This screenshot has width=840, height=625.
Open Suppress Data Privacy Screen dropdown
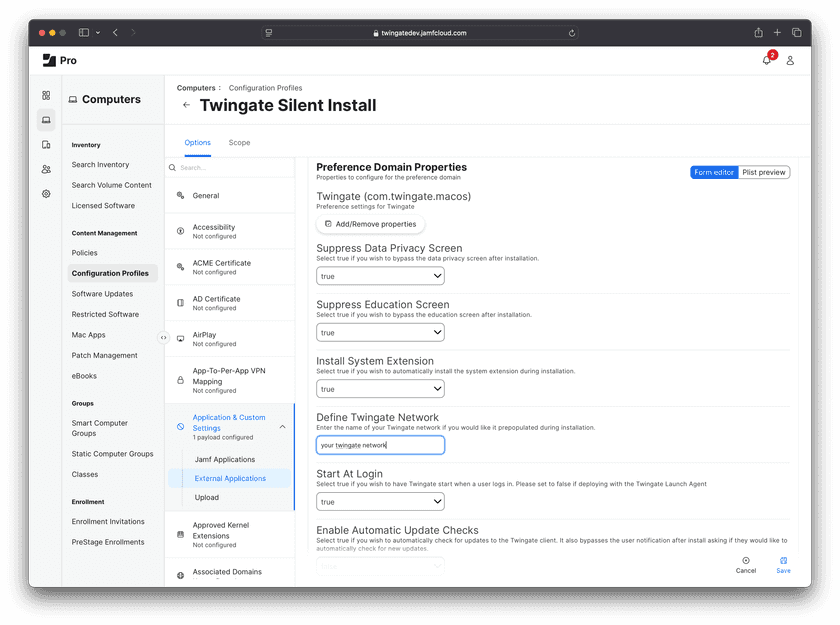tap(380, 276)
